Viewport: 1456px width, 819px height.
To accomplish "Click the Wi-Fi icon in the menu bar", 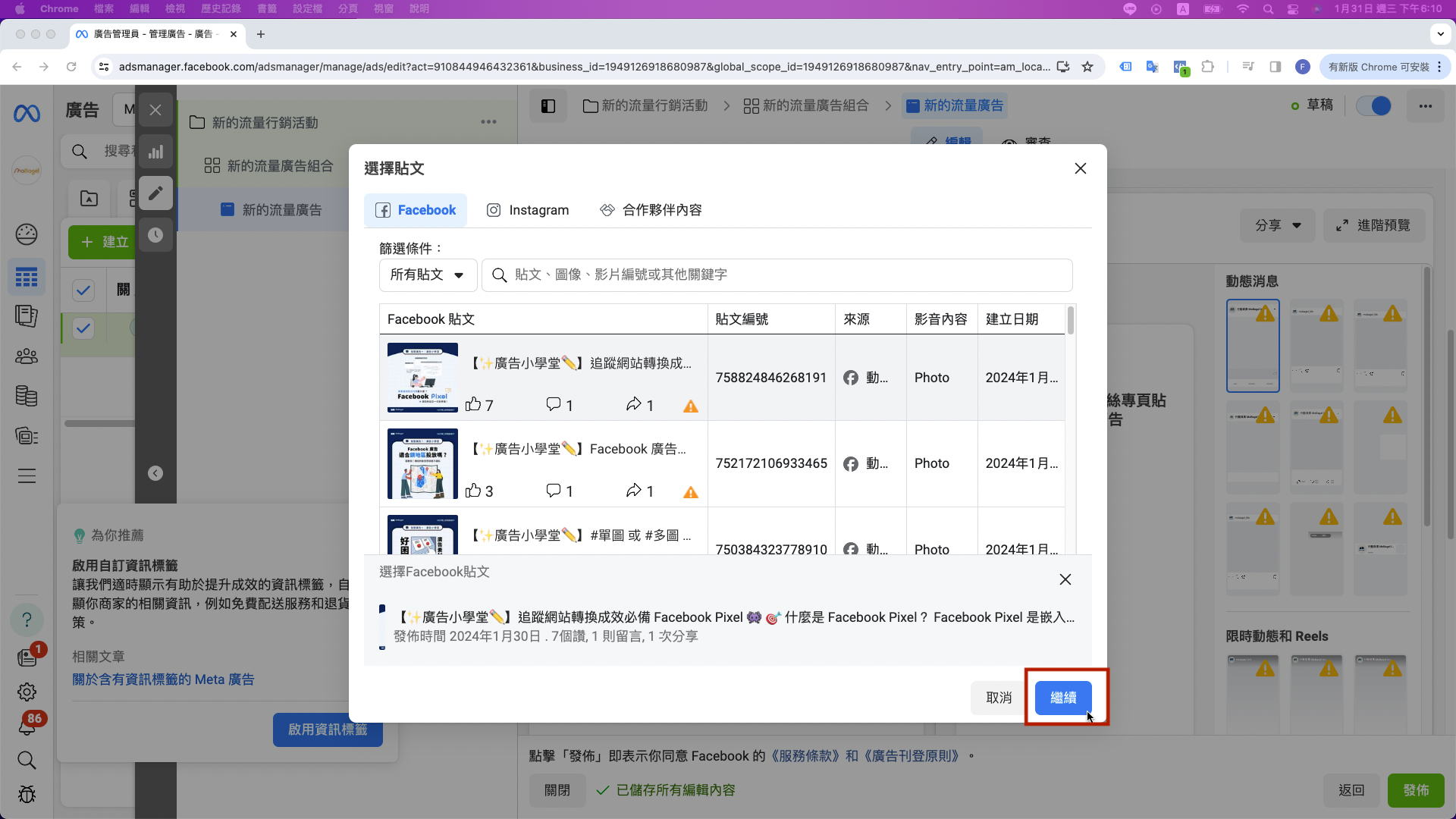I will click(x=1242, y=8).
